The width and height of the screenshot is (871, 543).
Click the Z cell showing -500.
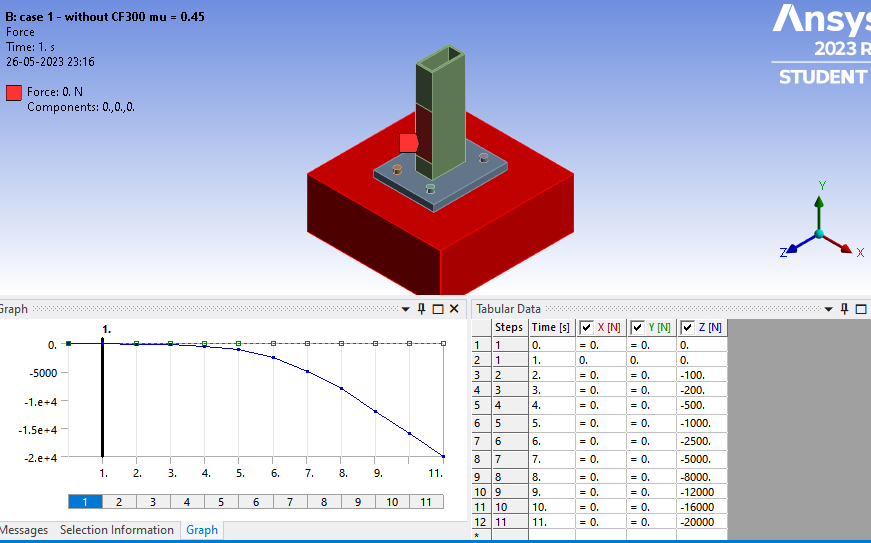(x=702, y=405)
